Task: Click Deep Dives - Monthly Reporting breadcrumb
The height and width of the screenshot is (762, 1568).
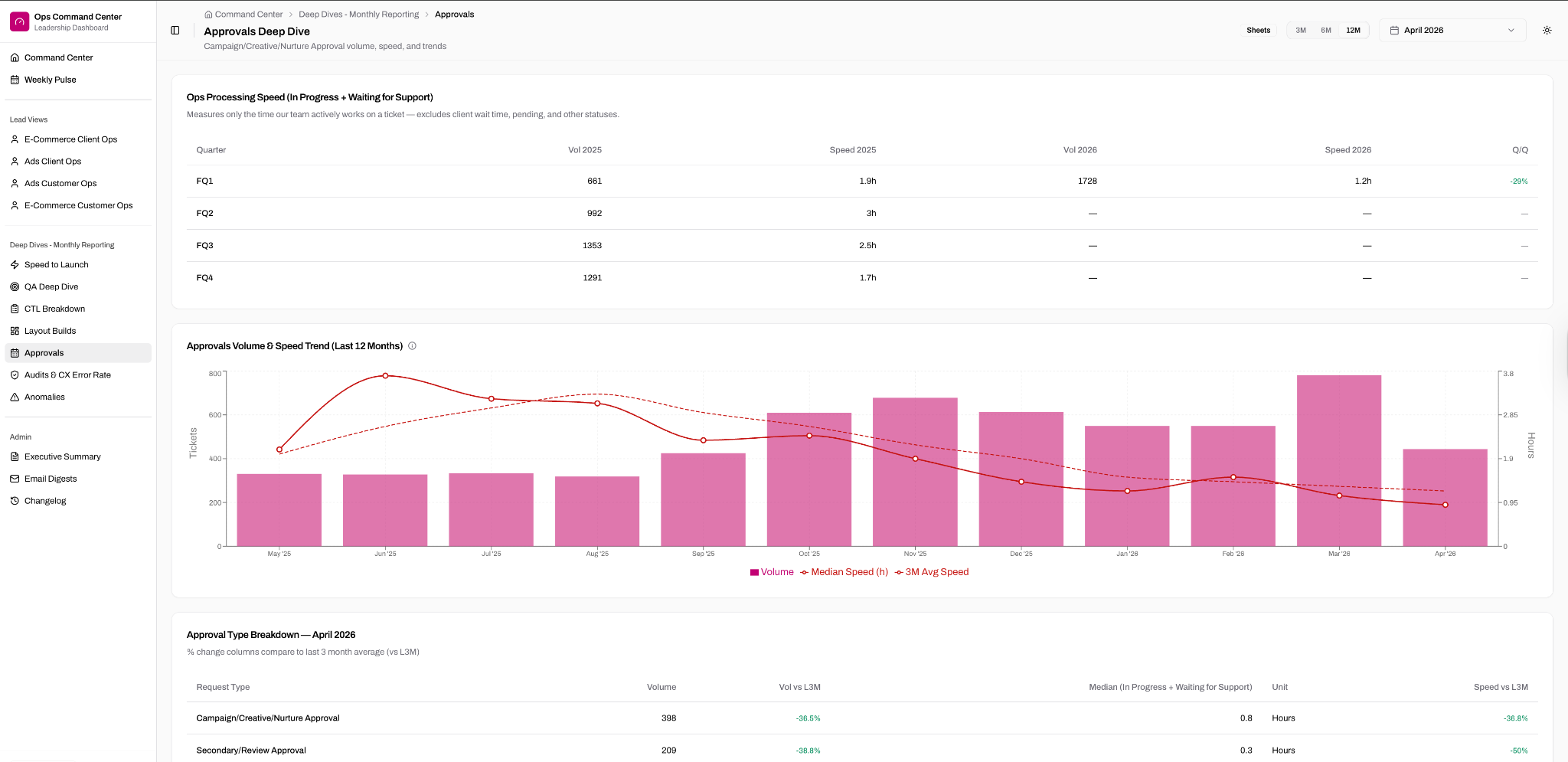Action: point(359,15)
